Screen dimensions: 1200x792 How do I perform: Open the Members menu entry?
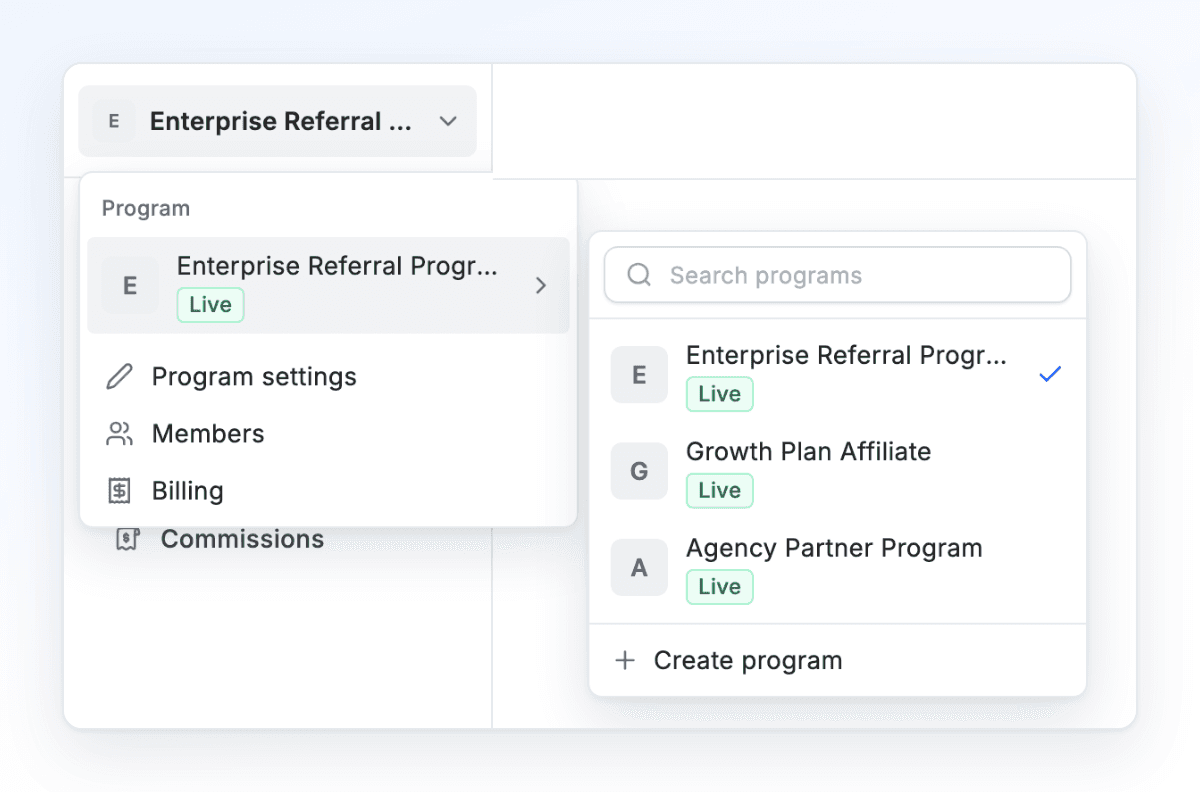point(328,434)
